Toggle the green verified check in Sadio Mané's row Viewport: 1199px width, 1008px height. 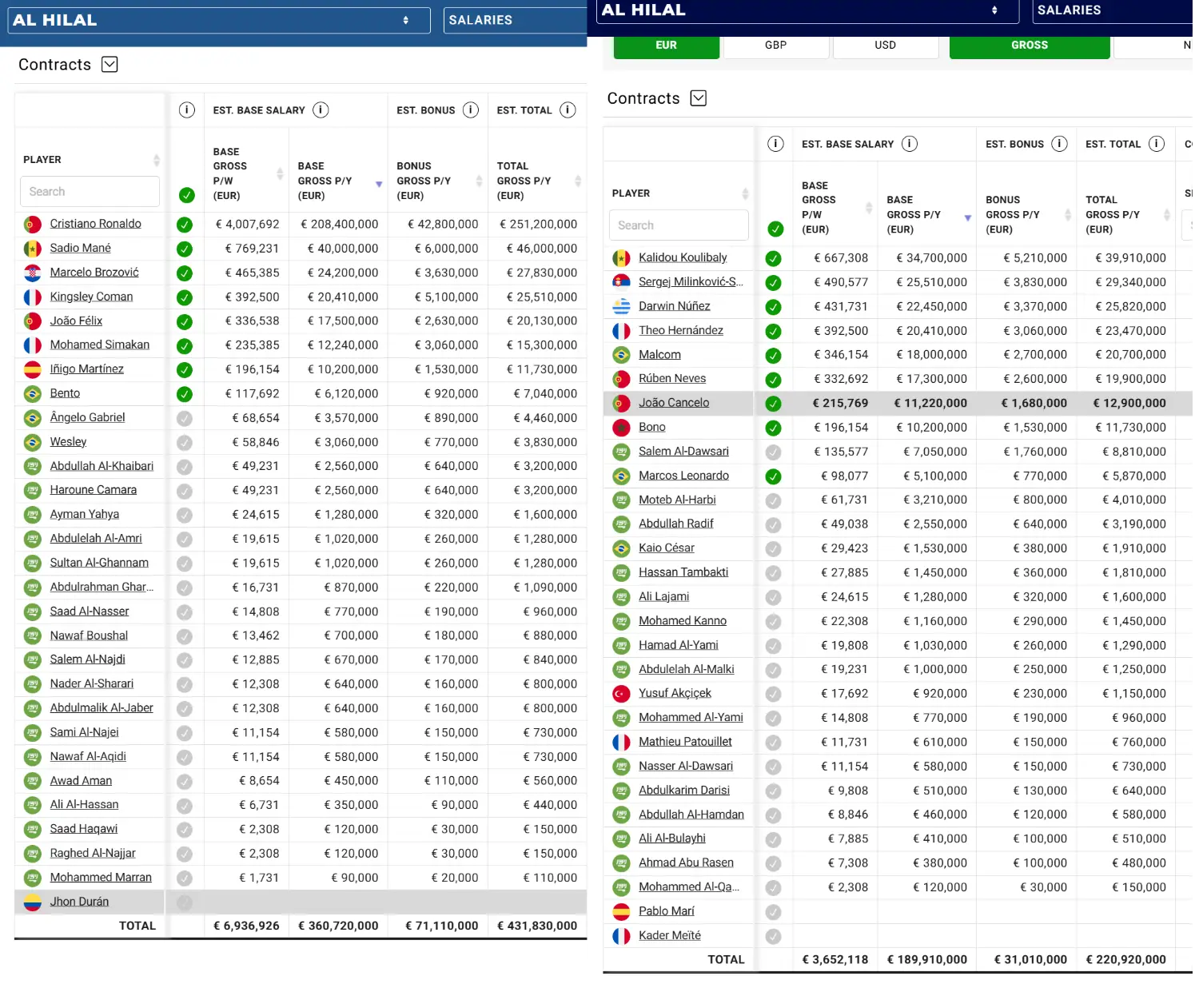[185, 249]
